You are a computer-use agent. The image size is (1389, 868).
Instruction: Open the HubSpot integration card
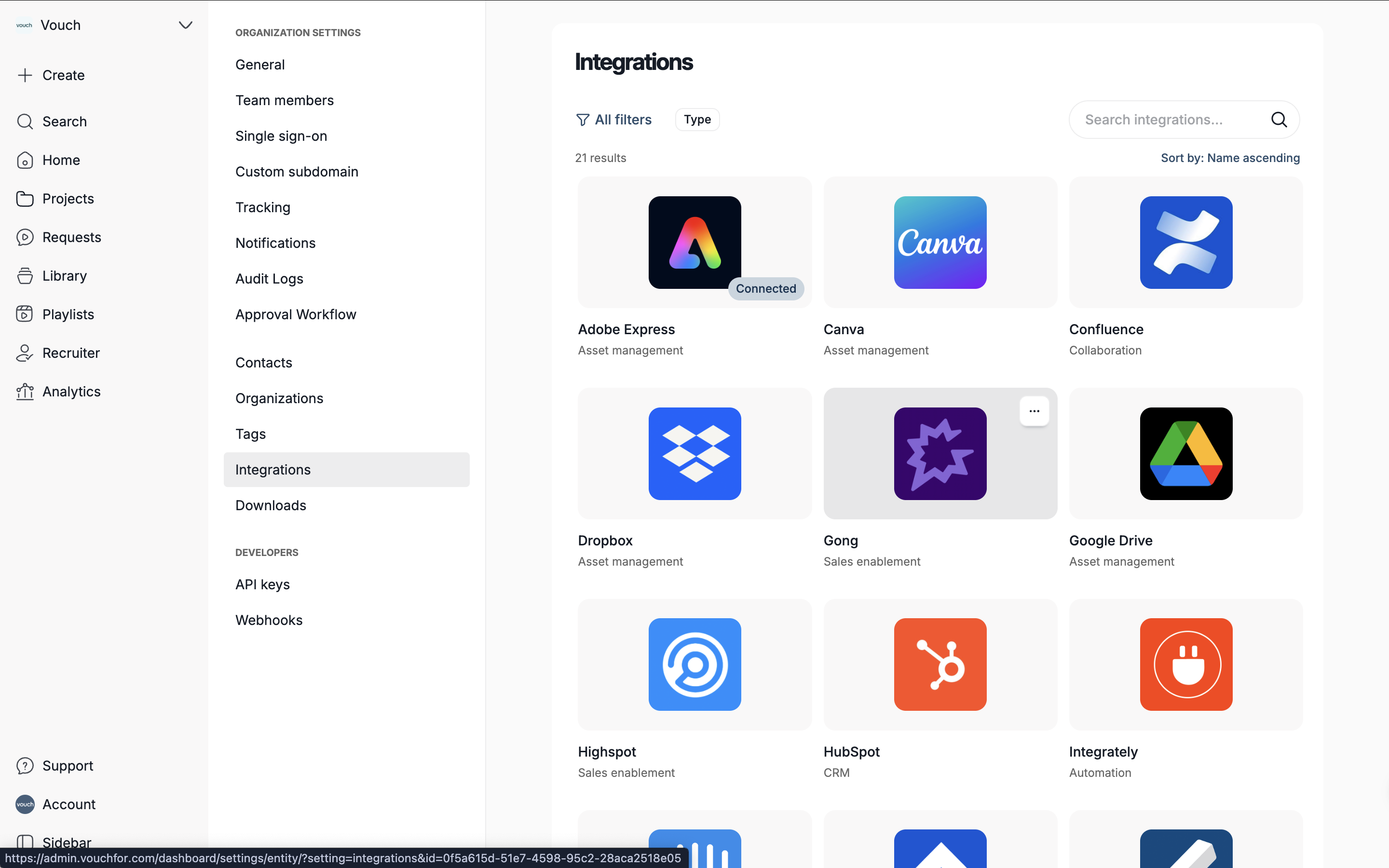tap(940, 665)
